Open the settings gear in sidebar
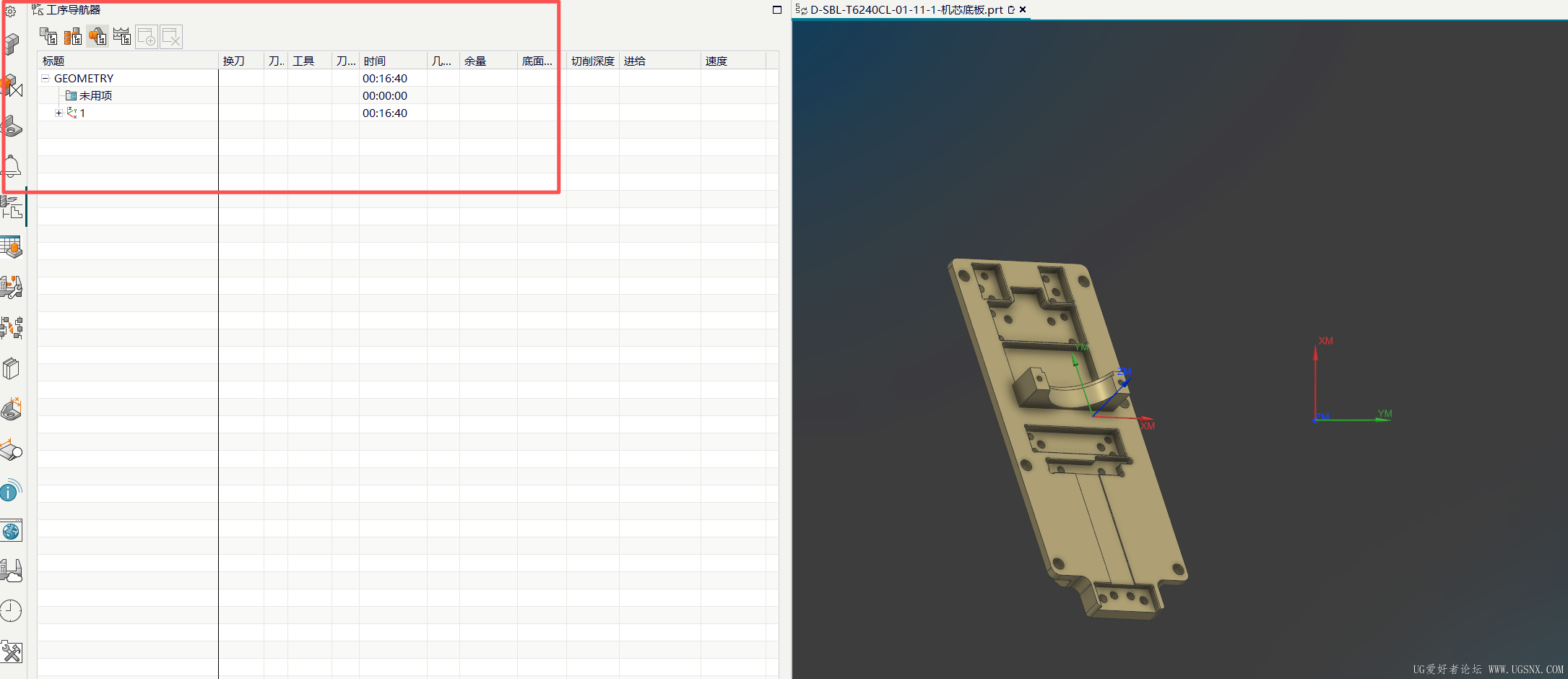The height and width of the screenshot is (679, 1568). point(10,11)
